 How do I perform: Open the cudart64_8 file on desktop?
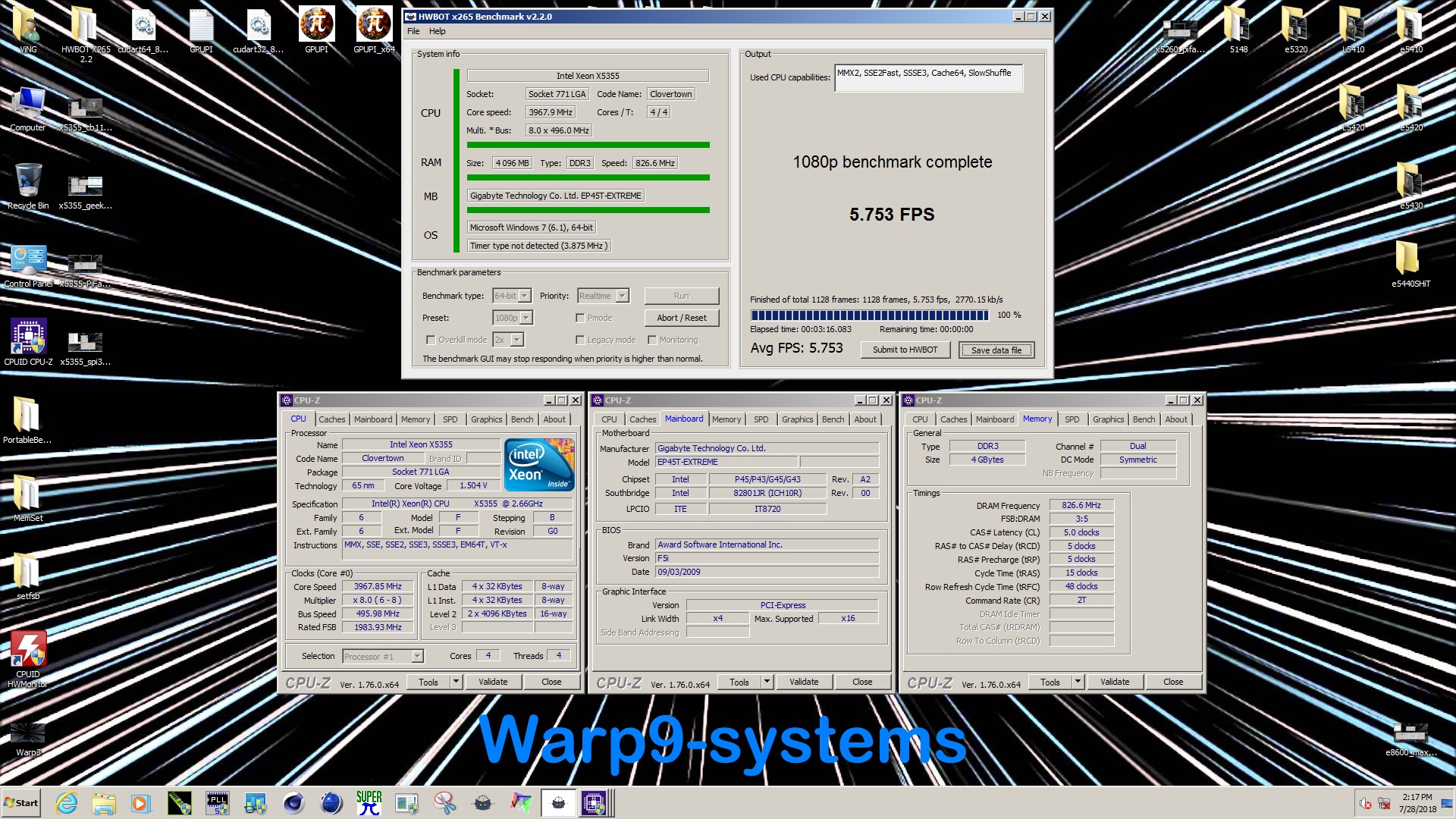tap(143, 30)
